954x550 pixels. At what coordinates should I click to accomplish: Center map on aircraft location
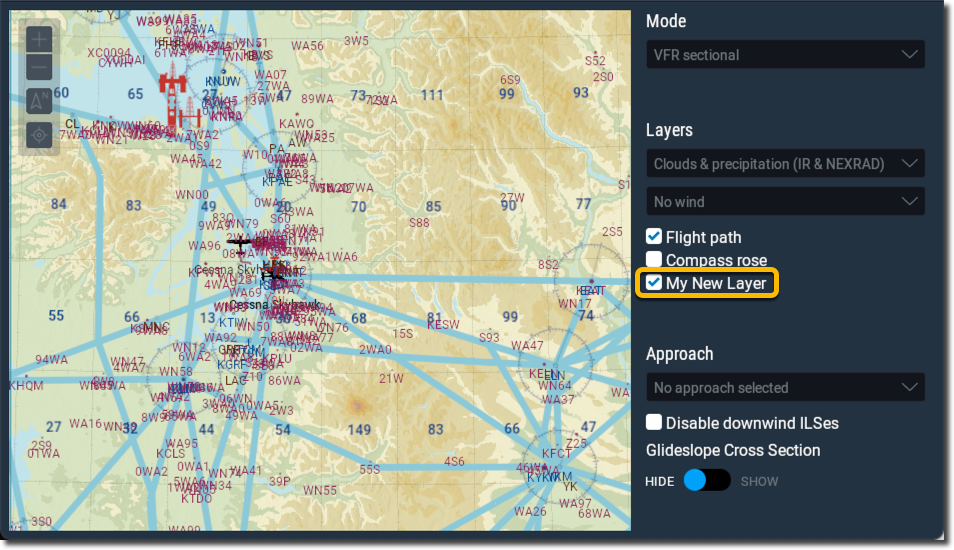coord(39,134)
